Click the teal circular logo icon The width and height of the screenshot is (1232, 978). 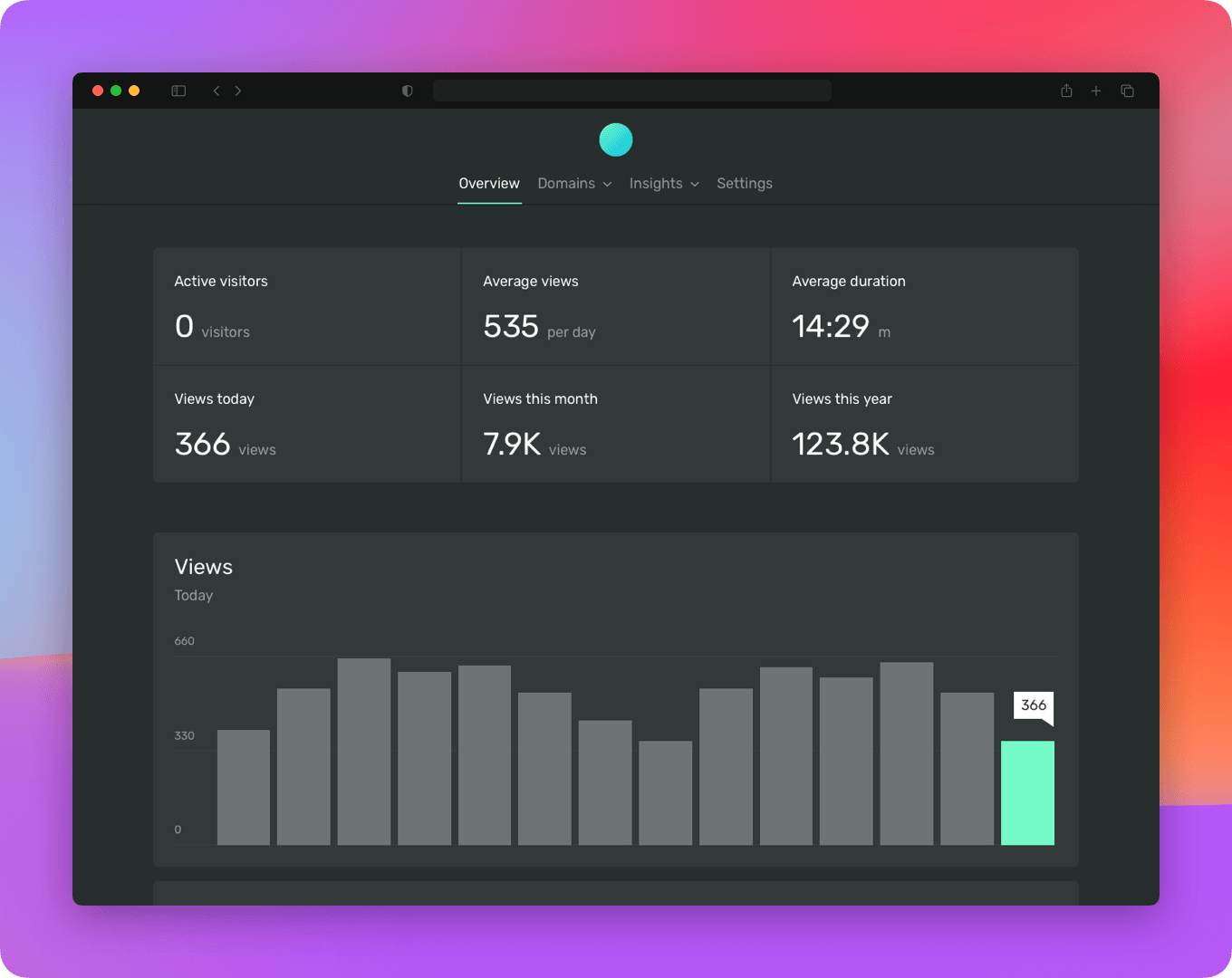(x=616, y=139)
